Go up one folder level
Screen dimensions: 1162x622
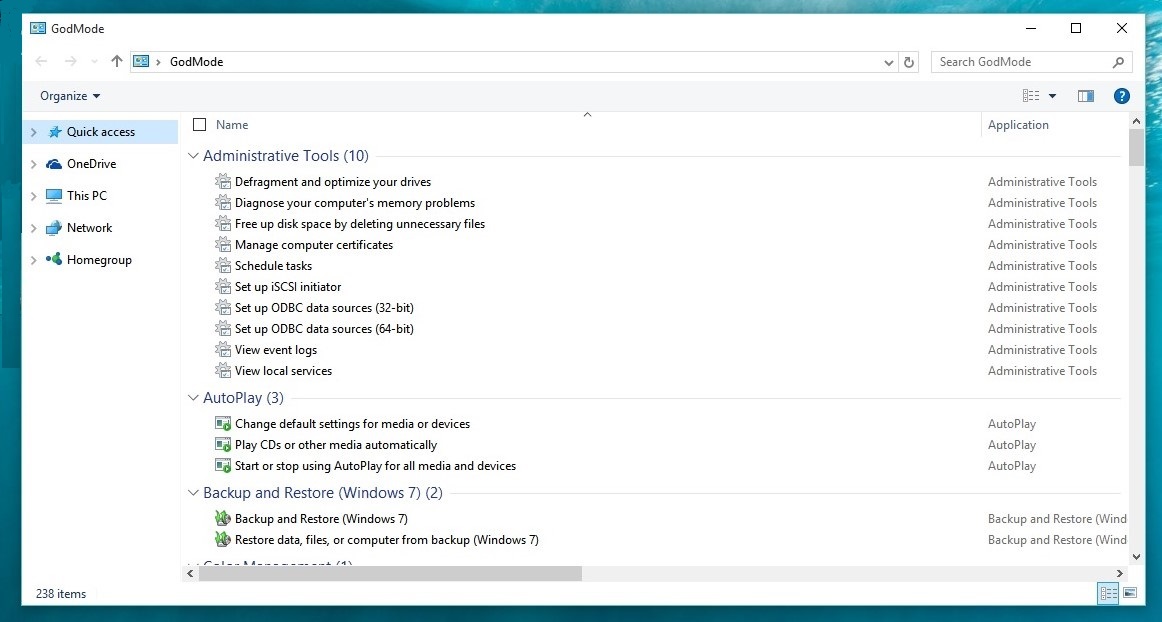116,62
